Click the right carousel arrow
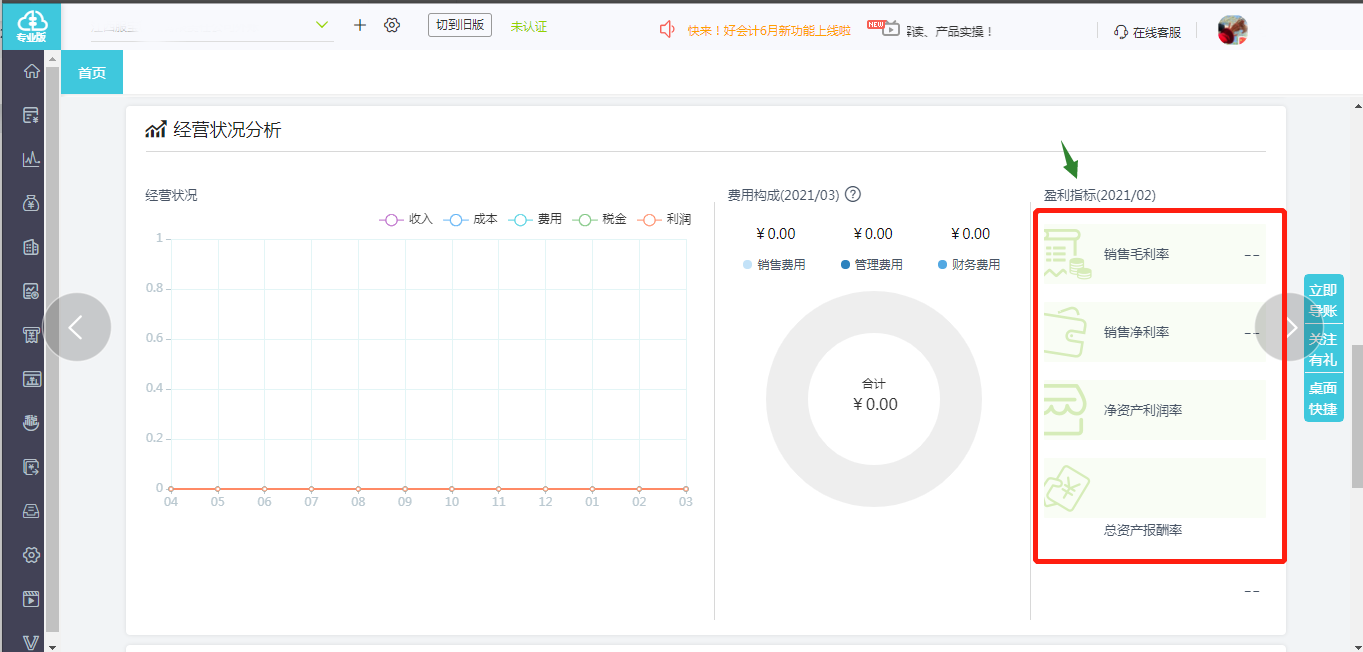The width and height of the screenshot is (1363, 652). pyautogui.click(x=1290, y=327)
